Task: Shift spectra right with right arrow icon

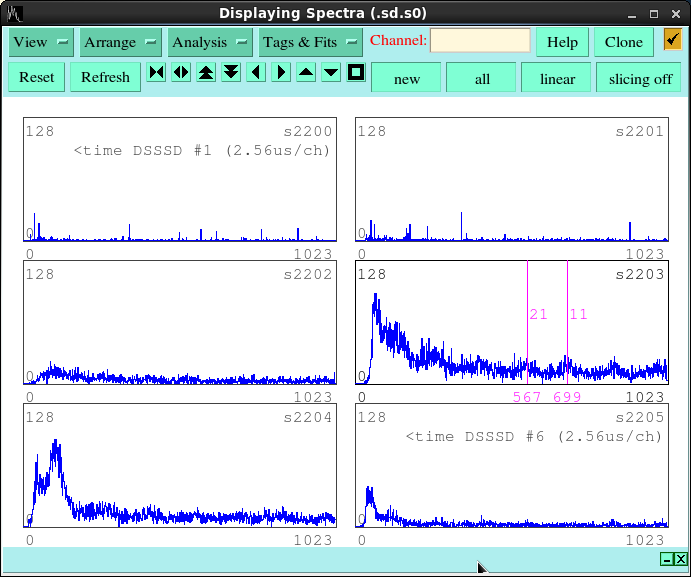Action: point(281,72)
